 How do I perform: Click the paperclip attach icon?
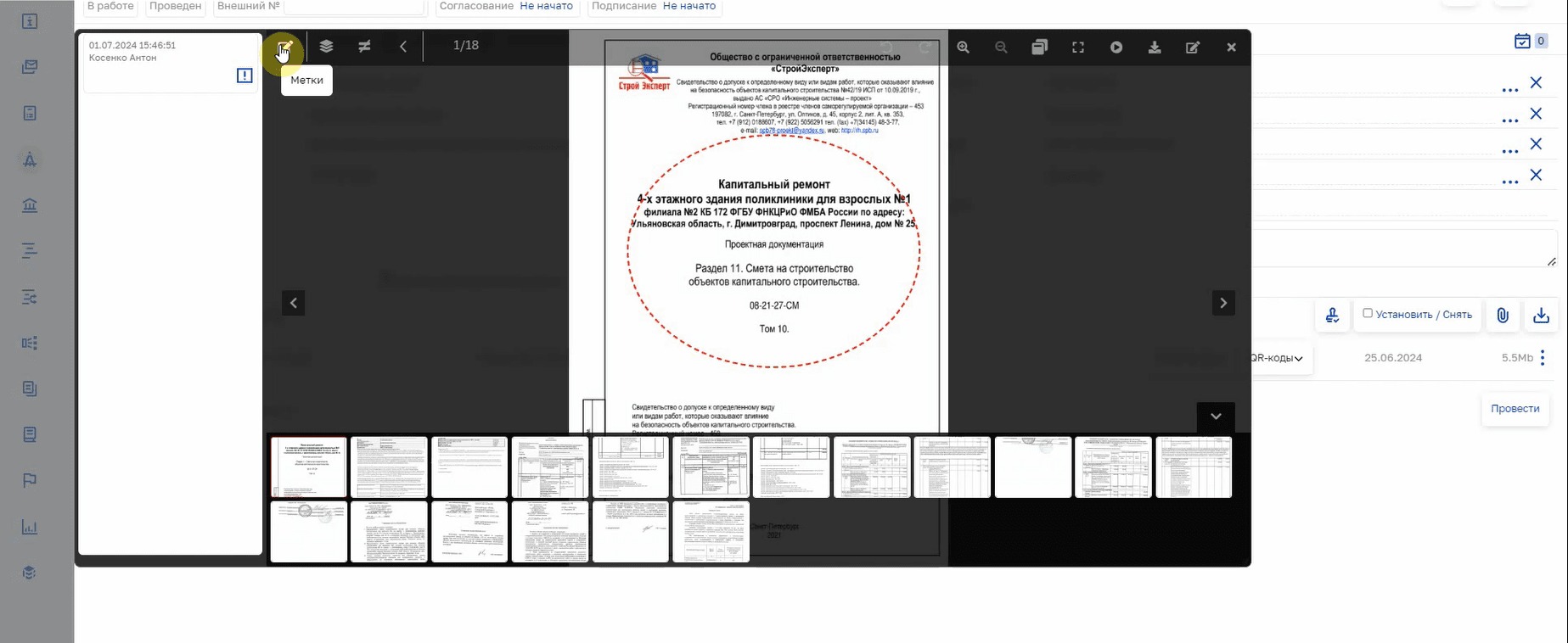point(1503,316)
